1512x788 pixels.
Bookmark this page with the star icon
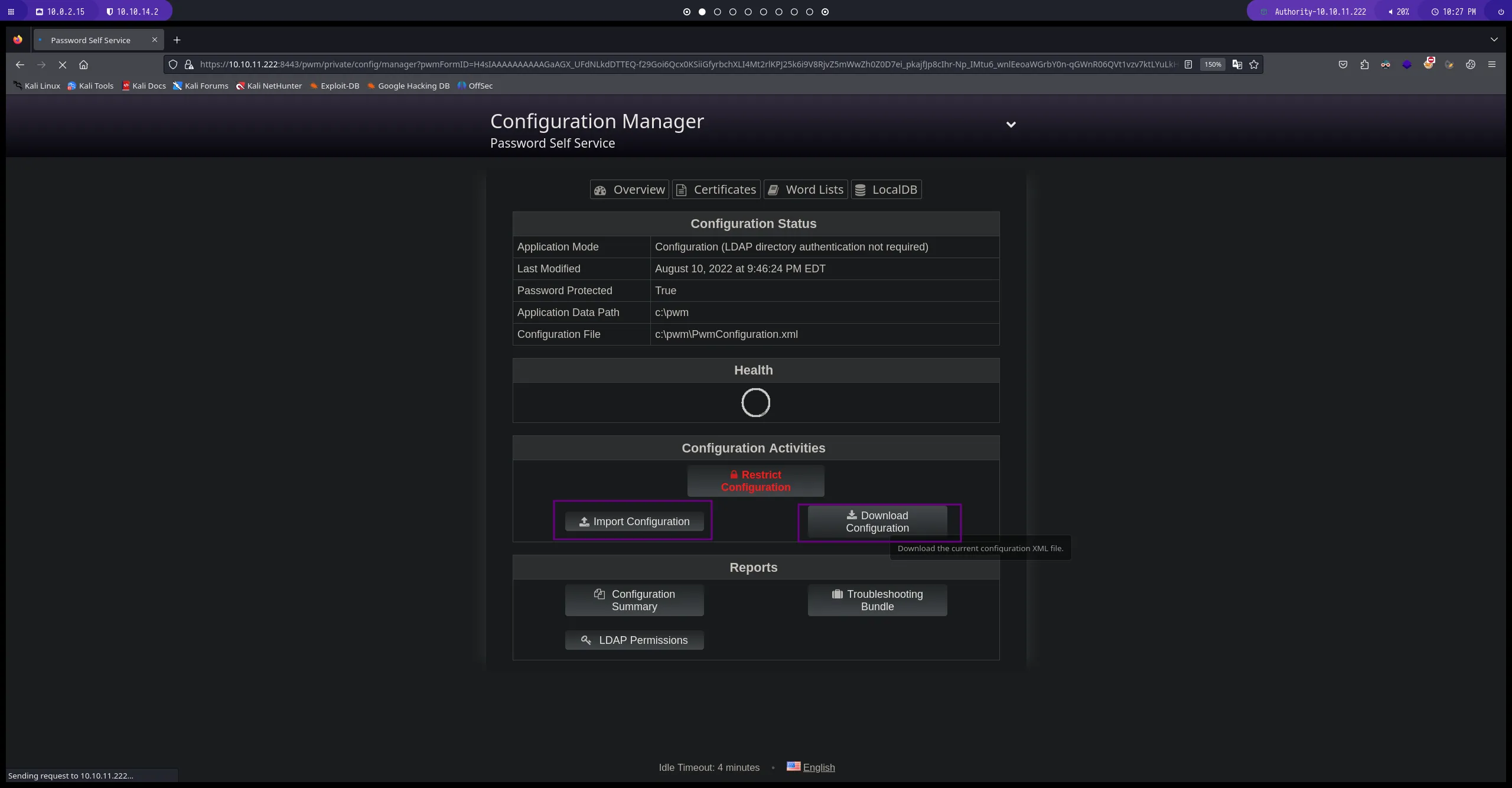(1254, 64)
